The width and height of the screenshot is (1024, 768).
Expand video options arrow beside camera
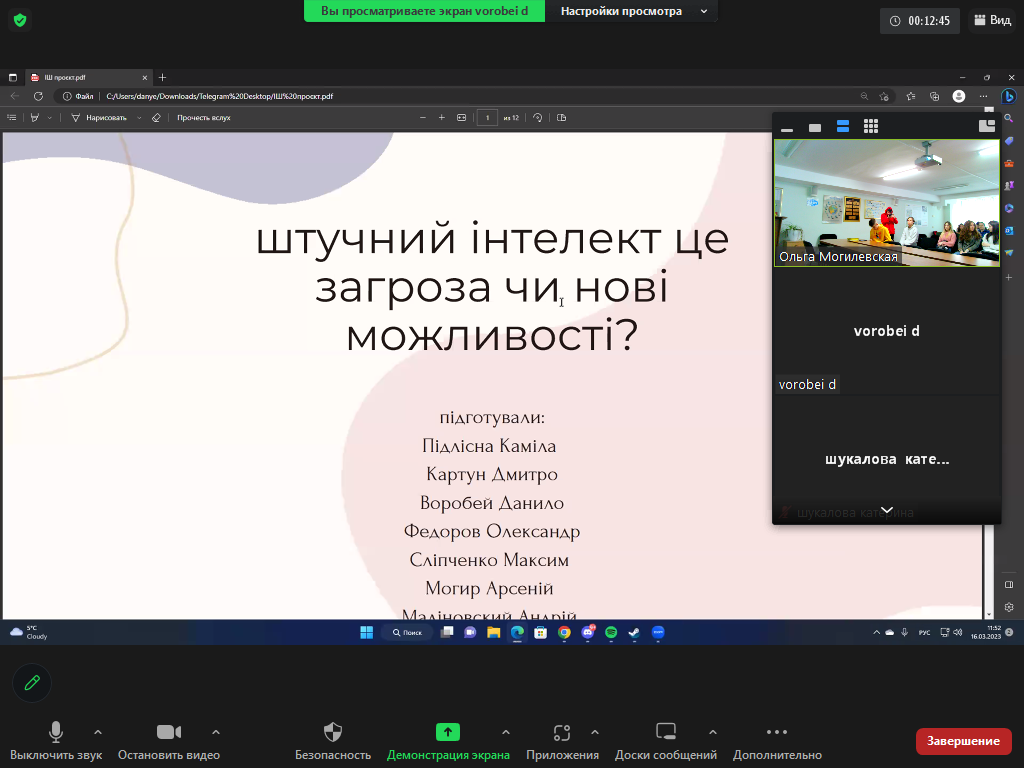[216, 732]
